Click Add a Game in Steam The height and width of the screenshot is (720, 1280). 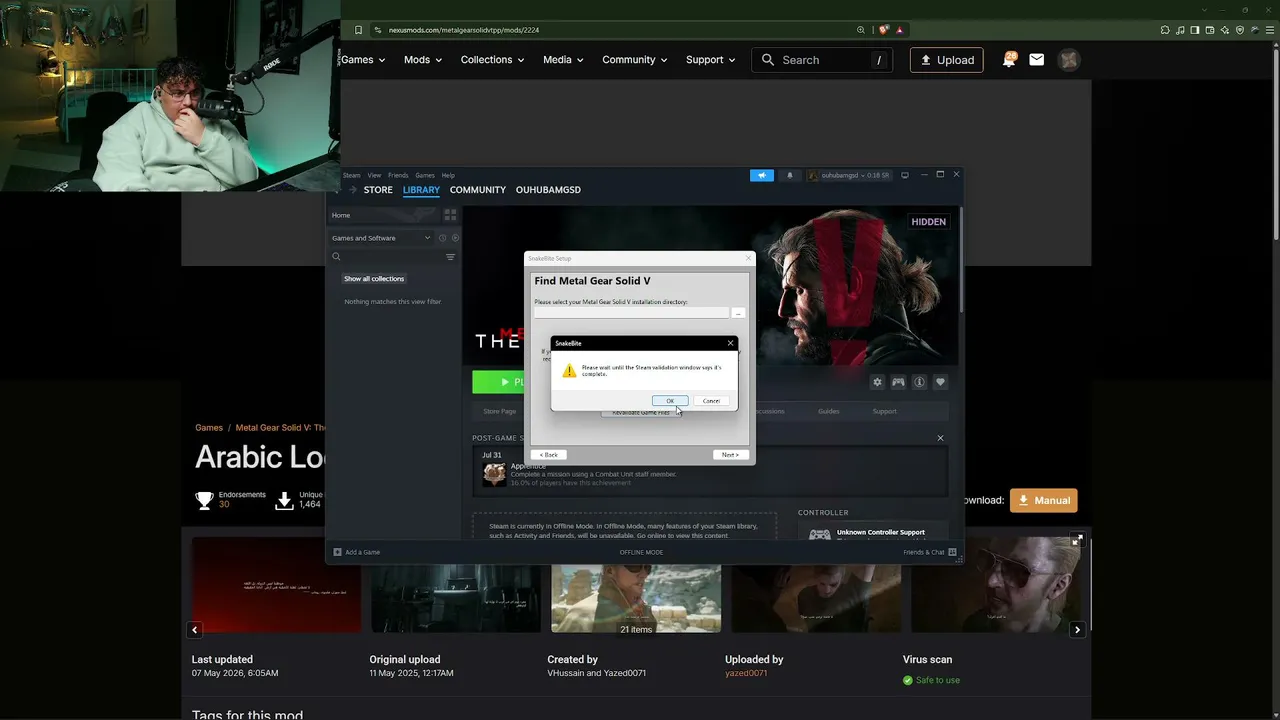[x=357, y=552]
